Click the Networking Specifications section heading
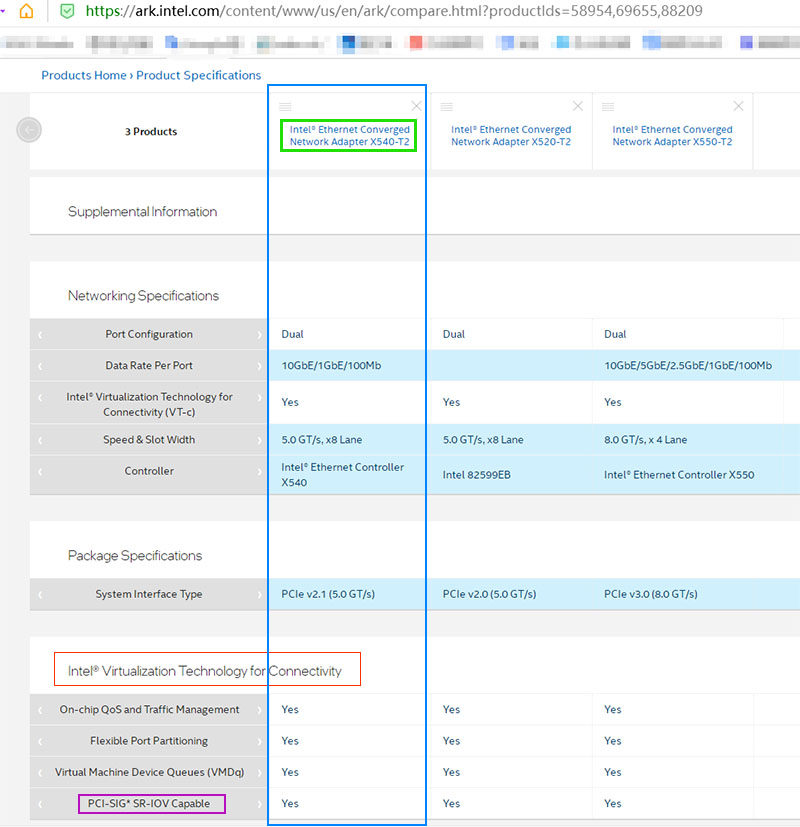The image size is (800, 827). coord(143,296)
